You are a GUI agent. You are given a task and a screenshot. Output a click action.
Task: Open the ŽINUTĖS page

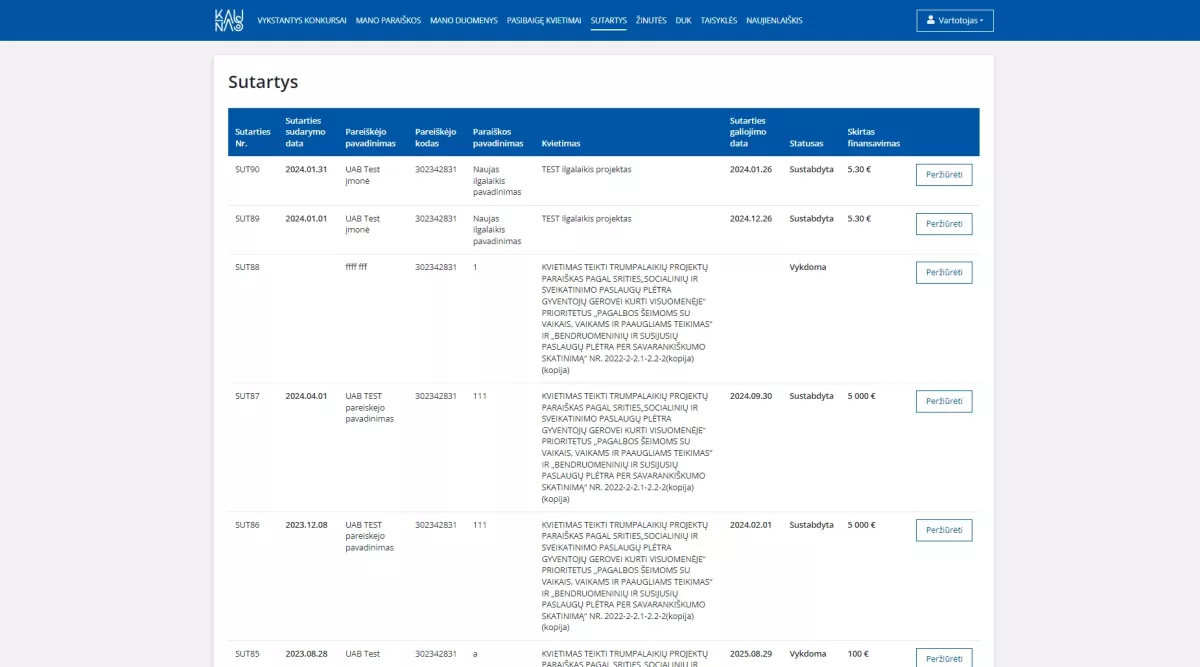[x=651, y=19]
